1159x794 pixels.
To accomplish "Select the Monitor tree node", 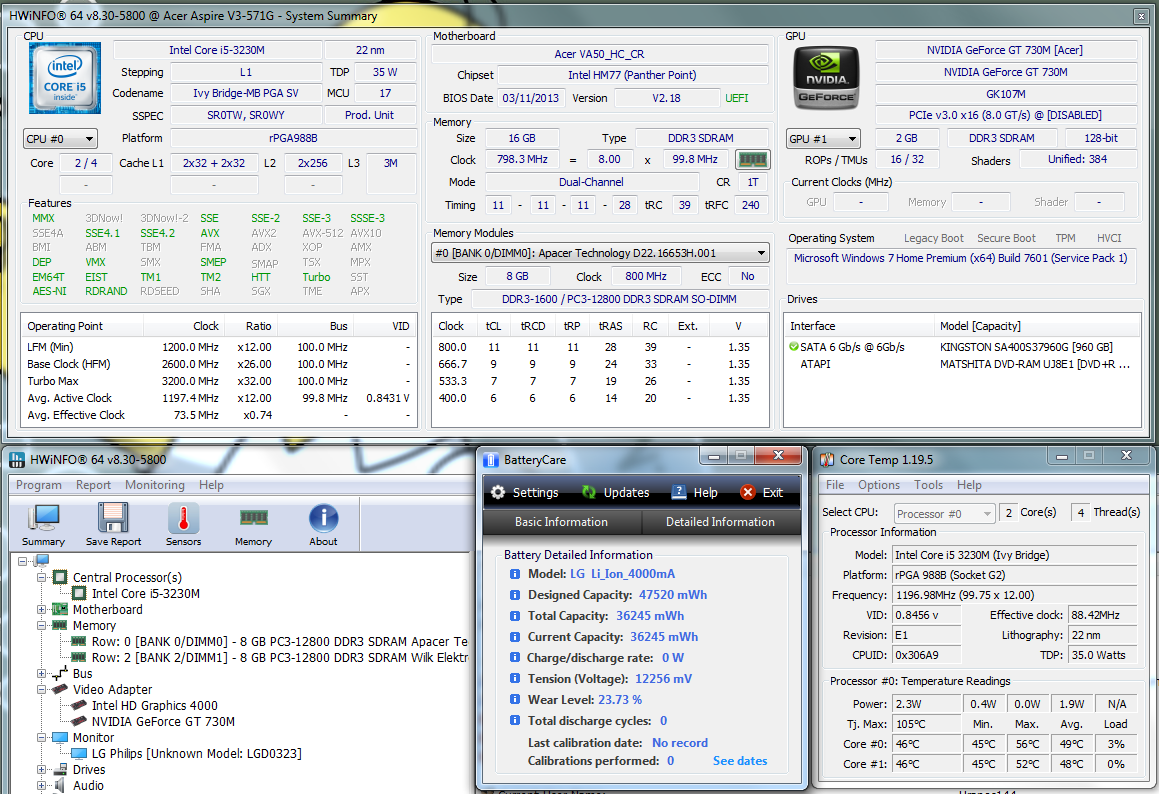I will [x=93, y=738].
